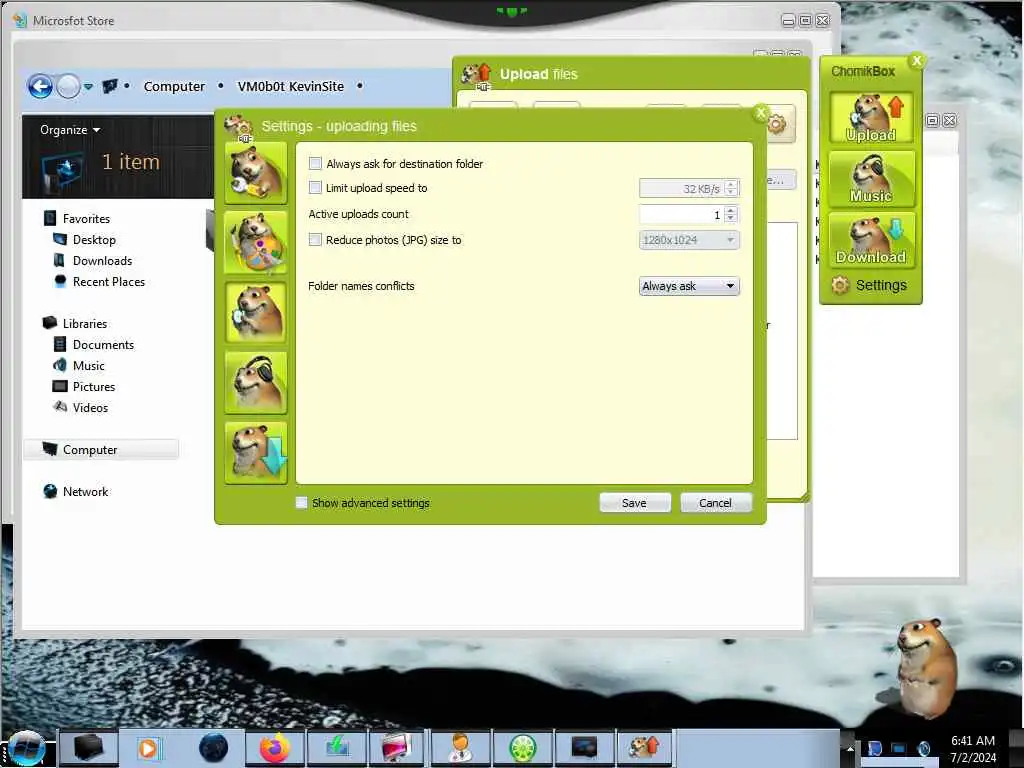Open the monitor taskbar icon
The image size is (1024, 768).
coord(584,748)
